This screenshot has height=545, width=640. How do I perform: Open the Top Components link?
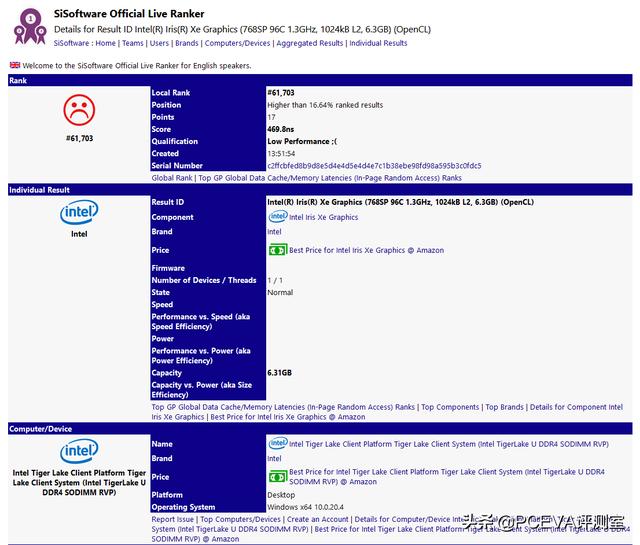(x=450, y=407)
